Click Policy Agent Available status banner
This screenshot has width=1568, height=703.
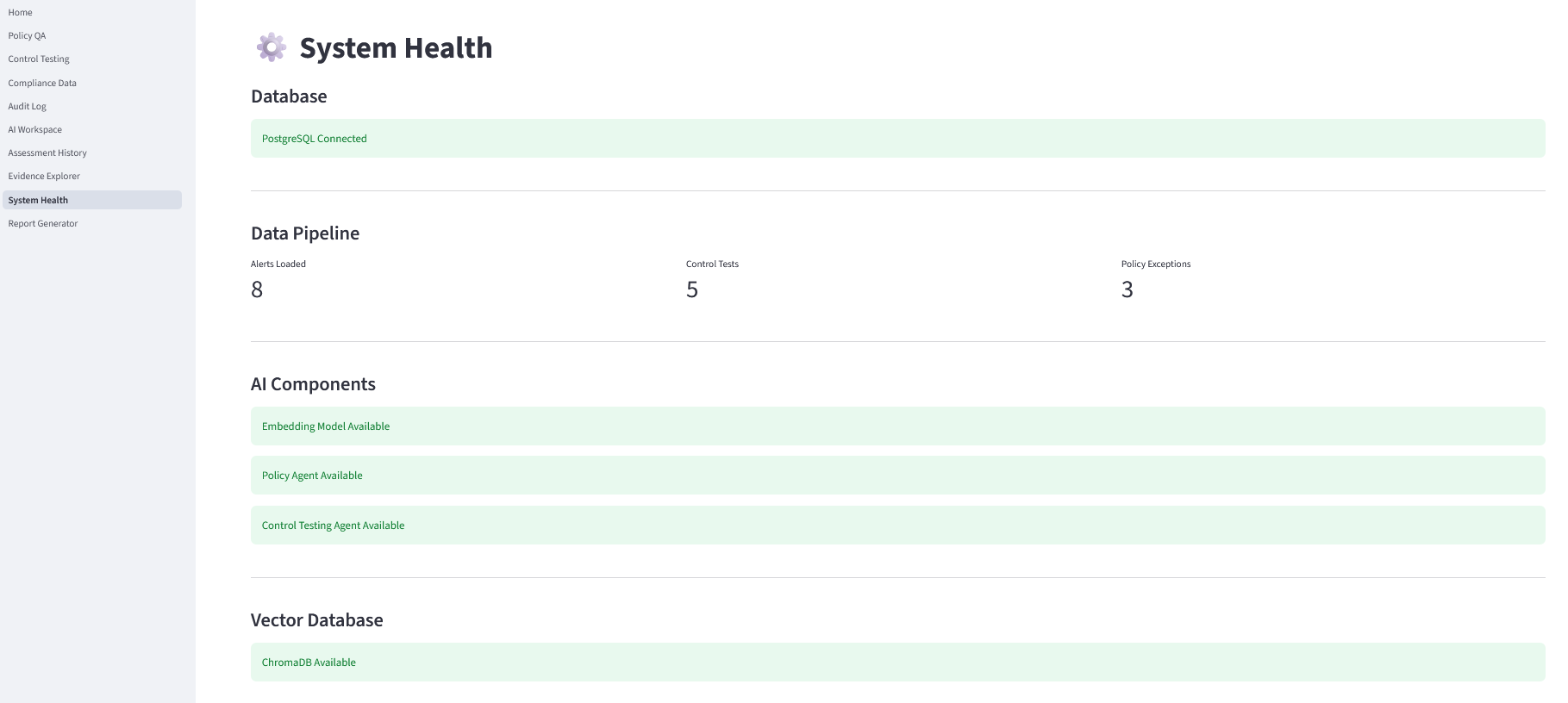tap(897, 475)
